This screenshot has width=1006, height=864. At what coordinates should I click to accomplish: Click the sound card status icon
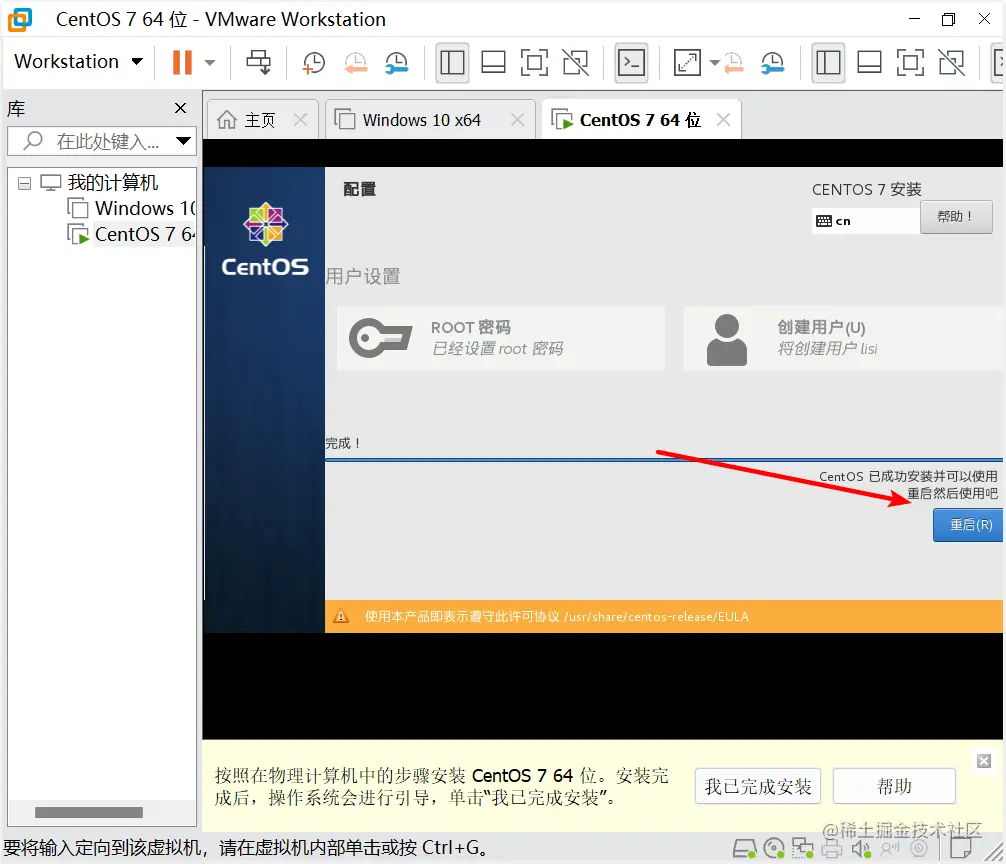click(x=861, y=849)
